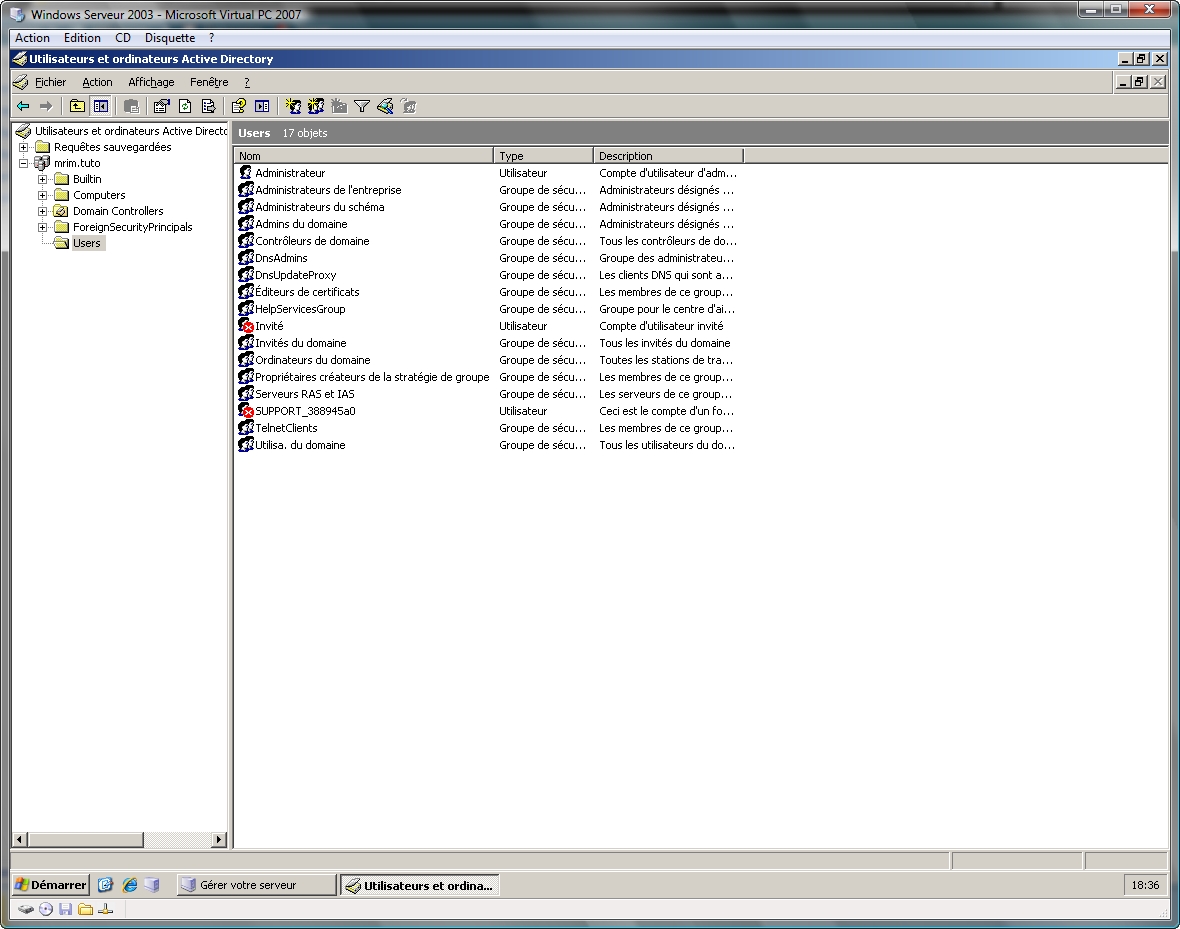This screenshot has width=1180, height=929.
Task: Expand the Builtin folder node
Action: (x=42, y=179)
